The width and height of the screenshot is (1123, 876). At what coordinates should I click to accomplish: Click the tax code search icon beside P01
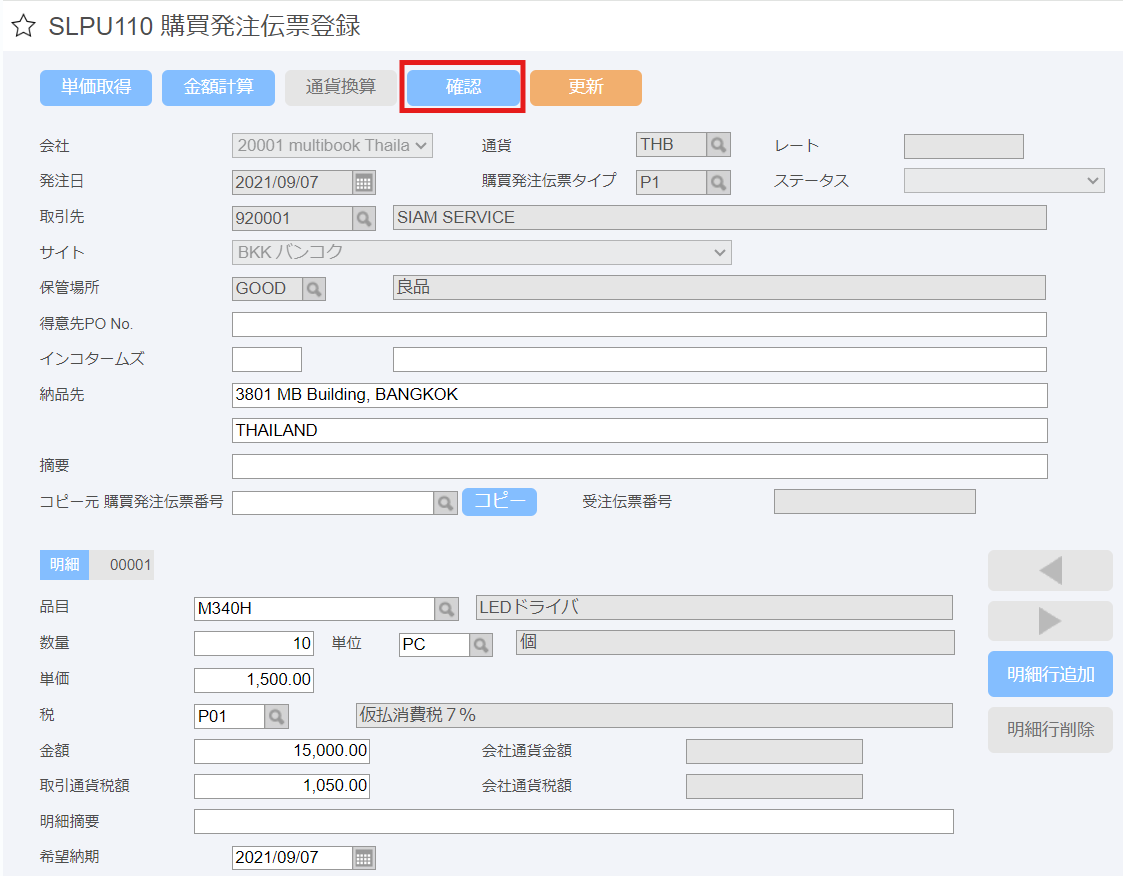[x=276, y=716]
